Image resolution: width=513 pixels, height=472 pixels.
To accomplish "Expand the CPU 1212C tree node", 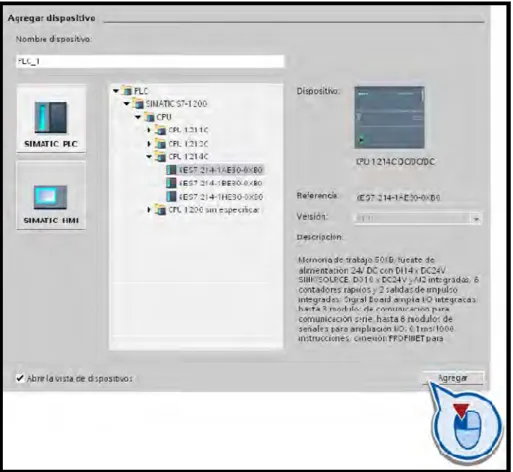I will (x=149, y=144).
